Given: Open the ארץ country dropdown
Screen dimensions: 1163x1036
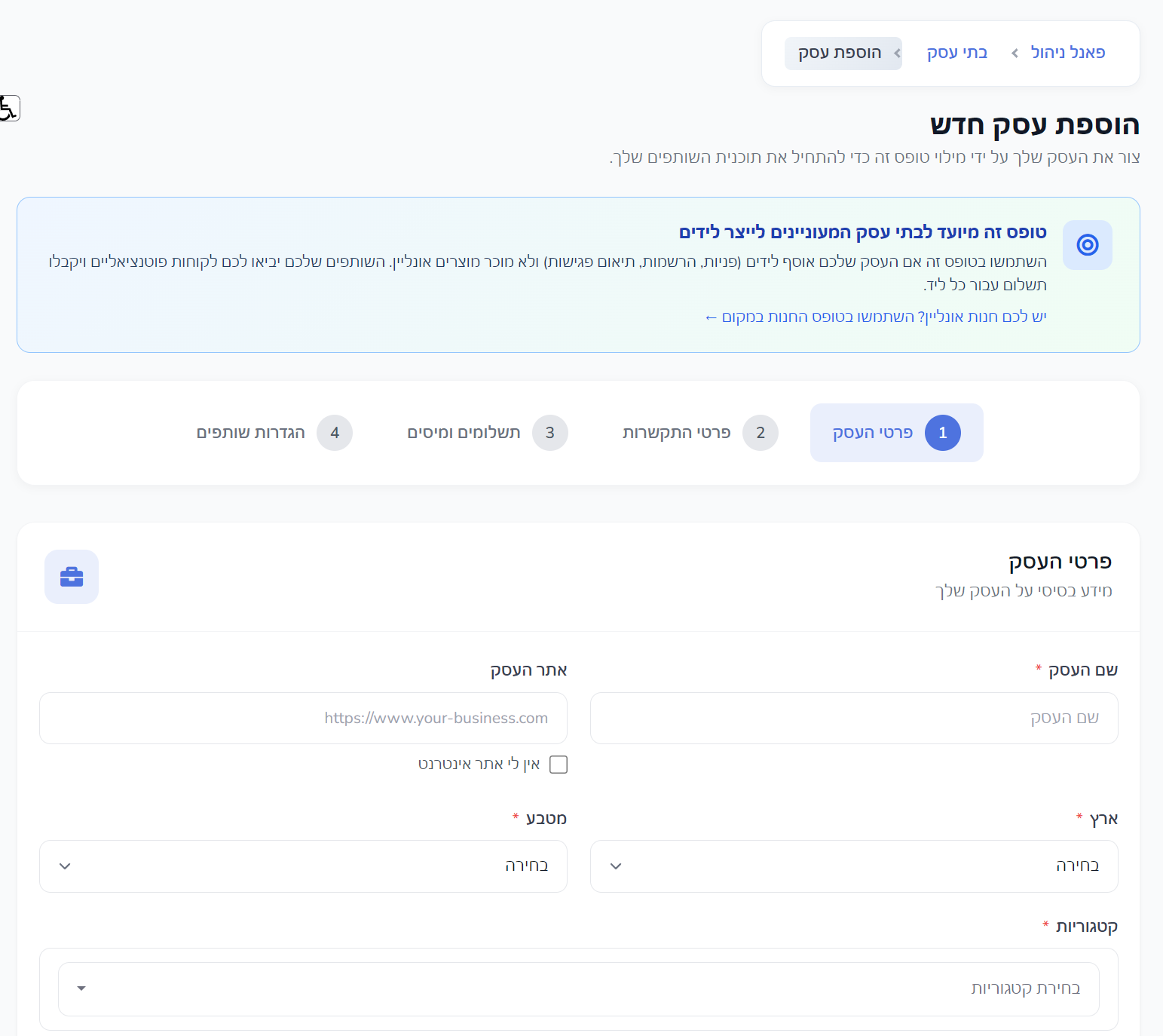Looking at the screenshot, I should (853, 866).
